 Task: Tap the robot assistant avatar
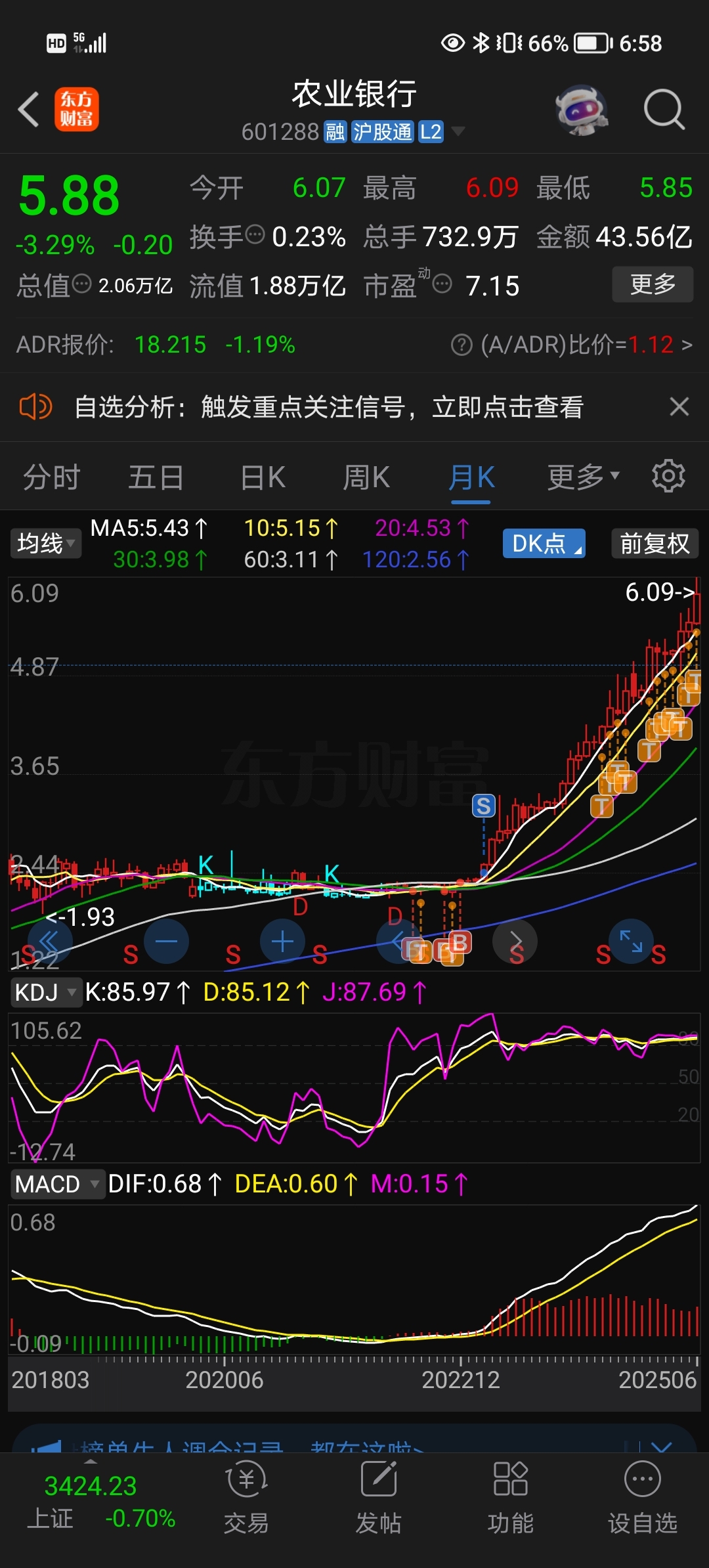[580, 110]
